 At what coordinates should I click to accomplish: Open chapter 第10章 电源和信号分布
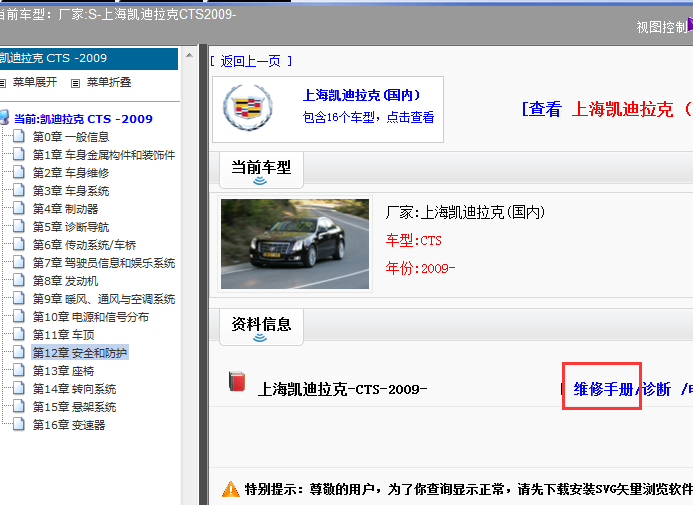[x=91, y=317]
